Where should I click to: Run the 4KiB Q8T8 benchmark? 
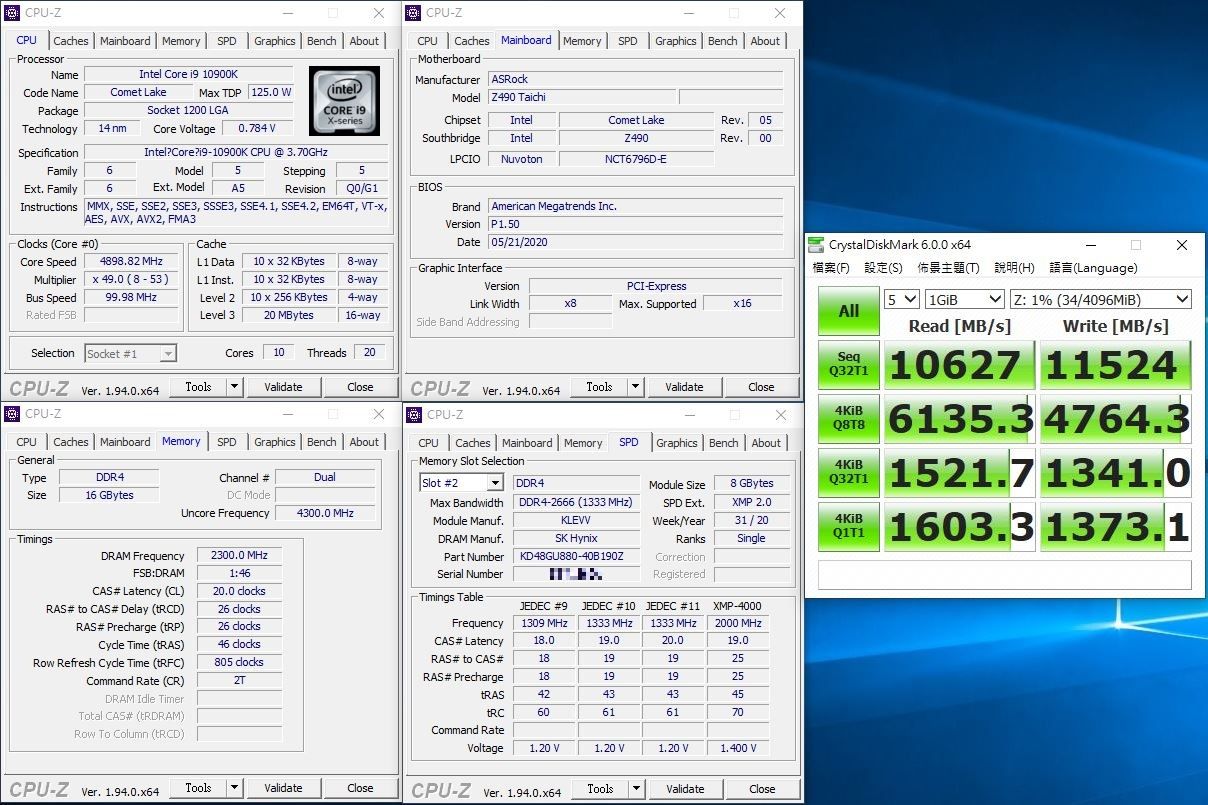(848, 418)
